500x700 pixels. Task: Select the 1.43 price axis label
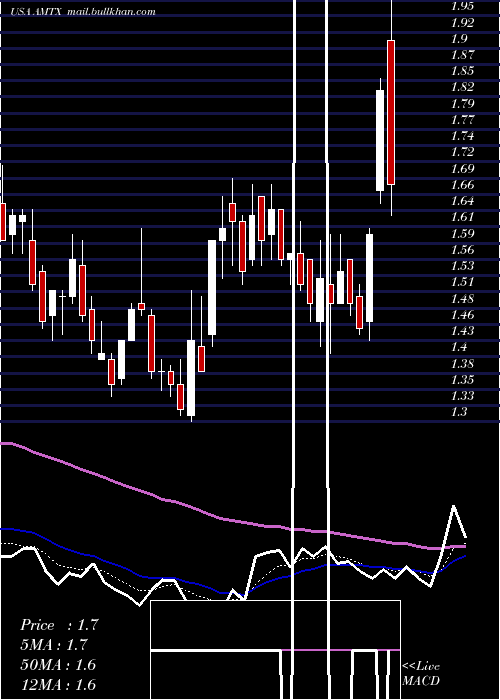(462, 331)
